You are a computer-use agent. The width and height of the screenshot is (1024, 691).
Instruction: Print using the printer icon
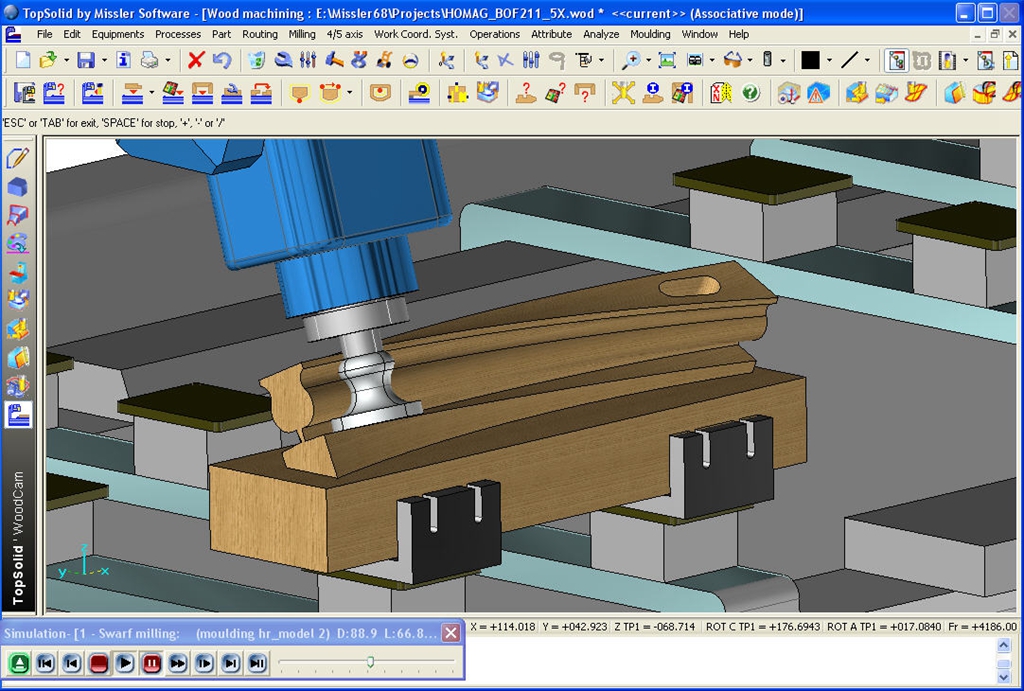150,61
